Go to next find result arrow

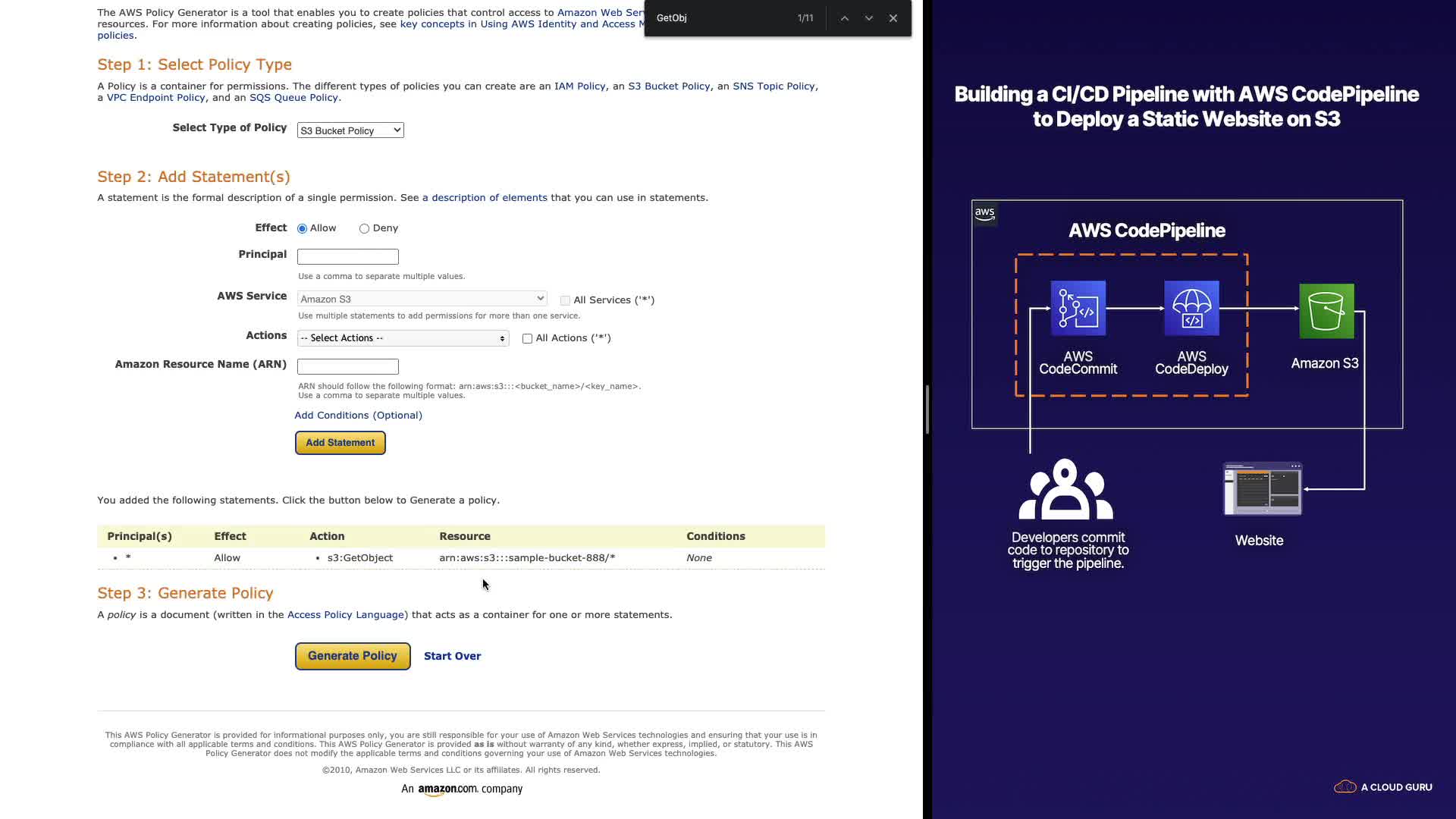[x=869, y=18]
